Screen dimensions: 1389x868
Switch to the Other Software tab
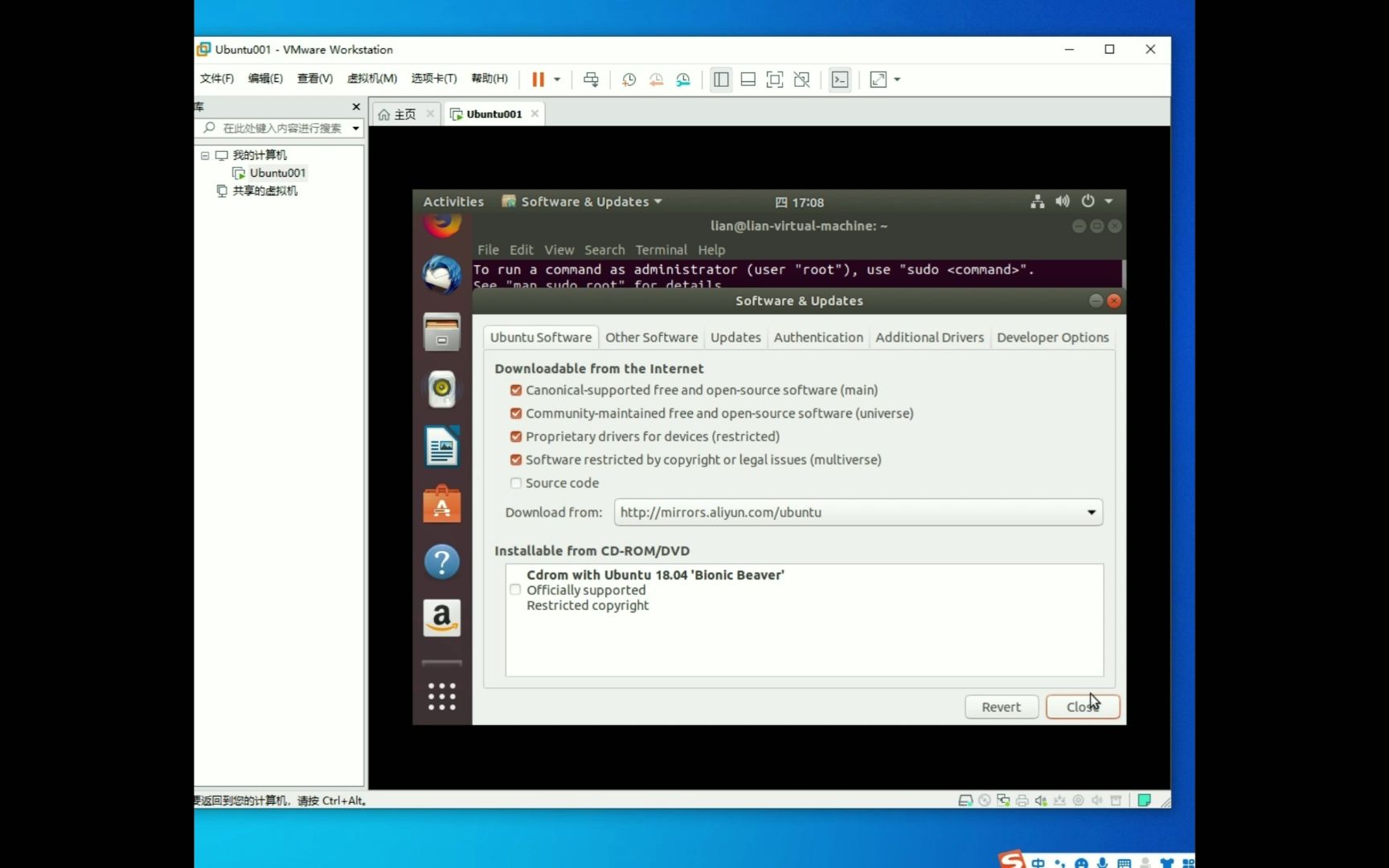652,338
